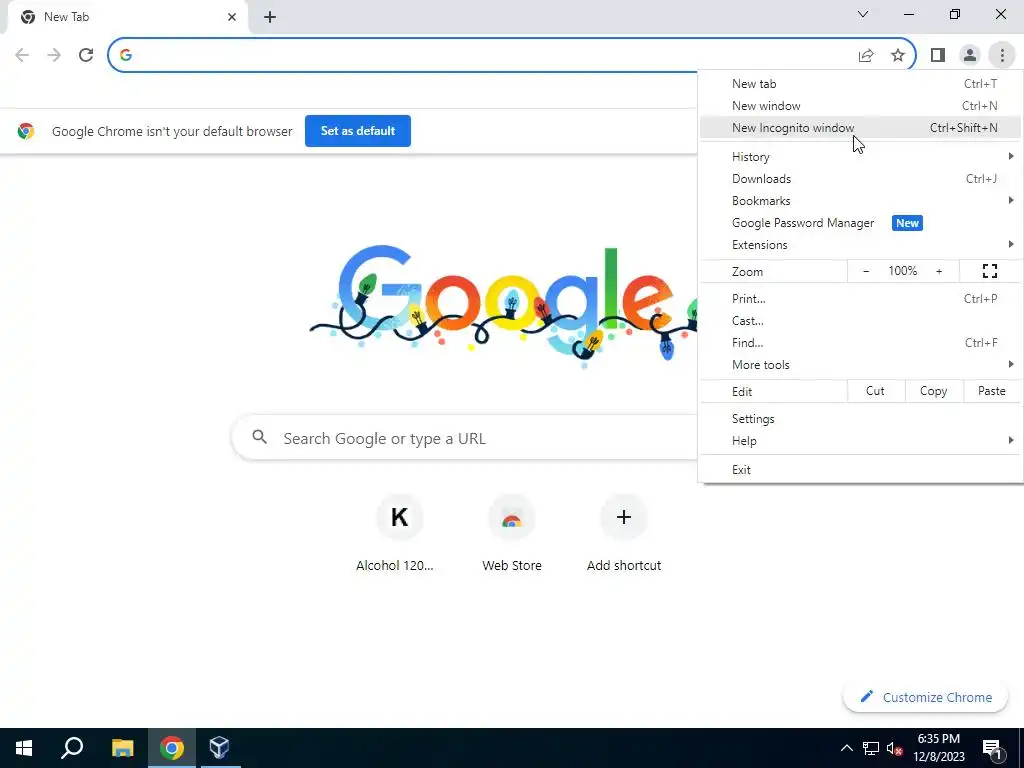Expand the Extensions submenu

pos(860,245)
